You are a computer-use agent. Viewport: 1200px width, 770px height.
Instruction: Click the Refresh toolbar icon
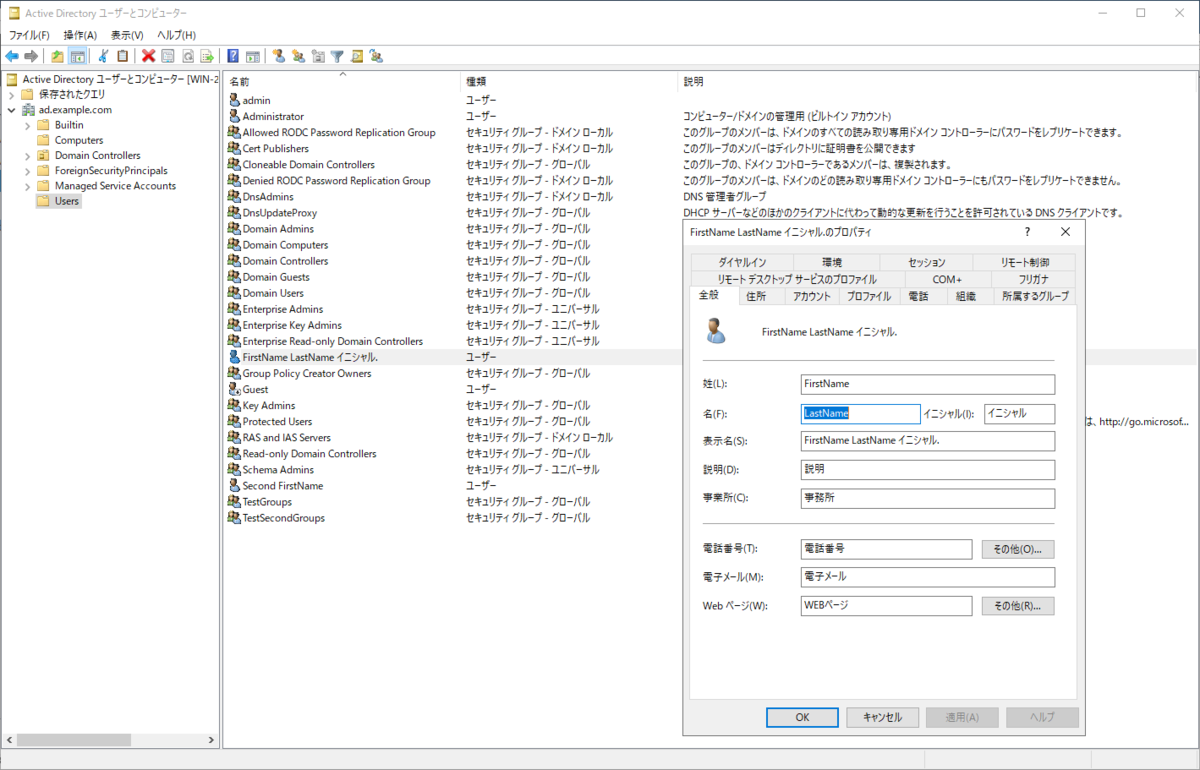[187, 56]
